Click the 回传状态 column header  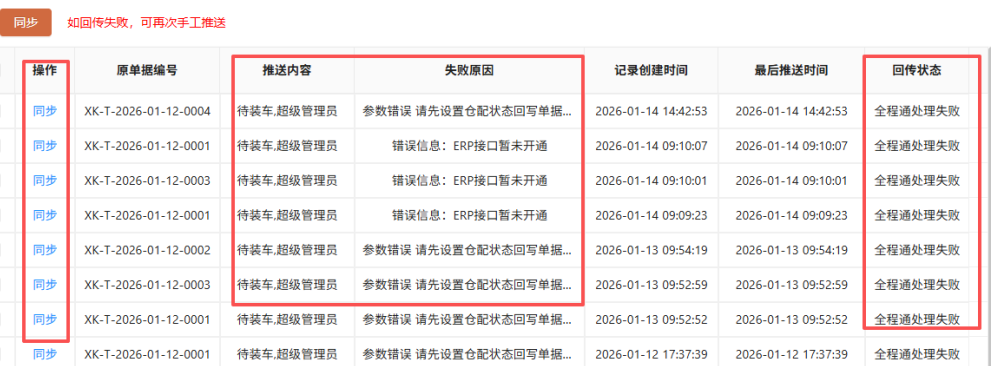tap(917, 71)
